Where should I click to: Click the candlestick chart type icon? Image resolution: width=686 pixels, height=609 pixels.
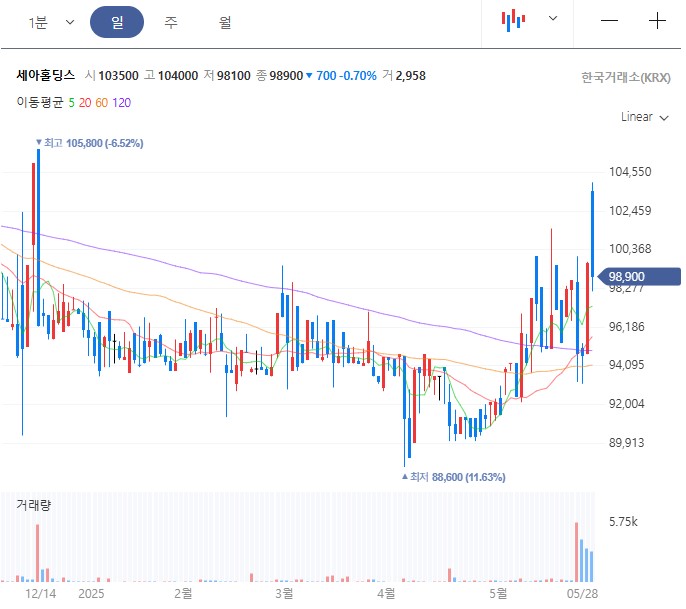point(514,20)
